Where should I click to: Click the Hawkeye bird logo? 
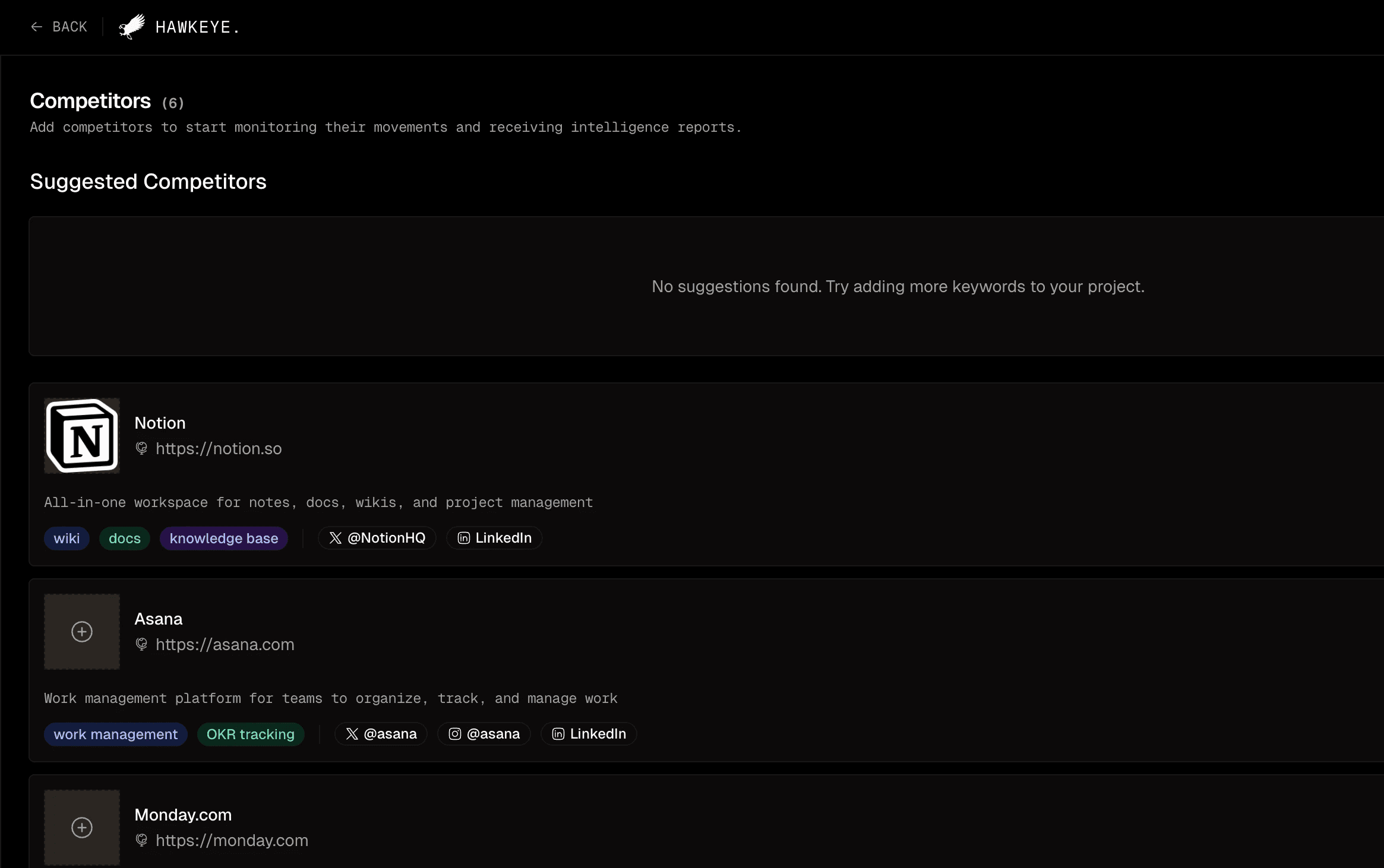132,27
